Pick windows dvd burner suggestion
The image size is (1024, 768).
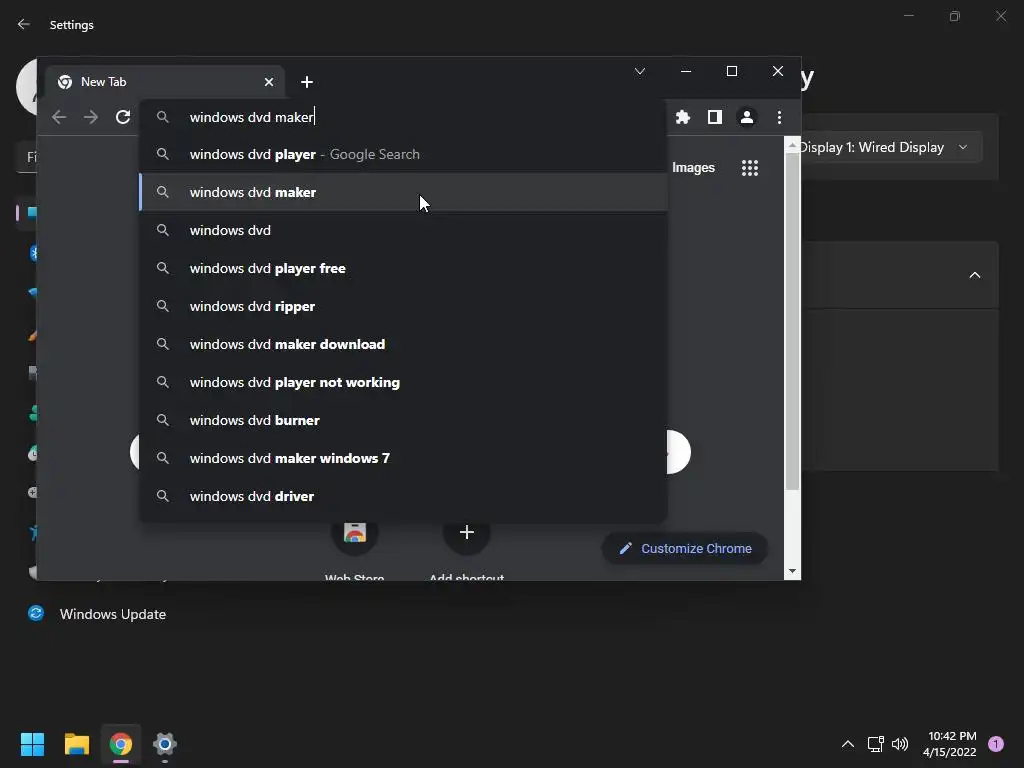pyautogui.click(x=404, y=420)
